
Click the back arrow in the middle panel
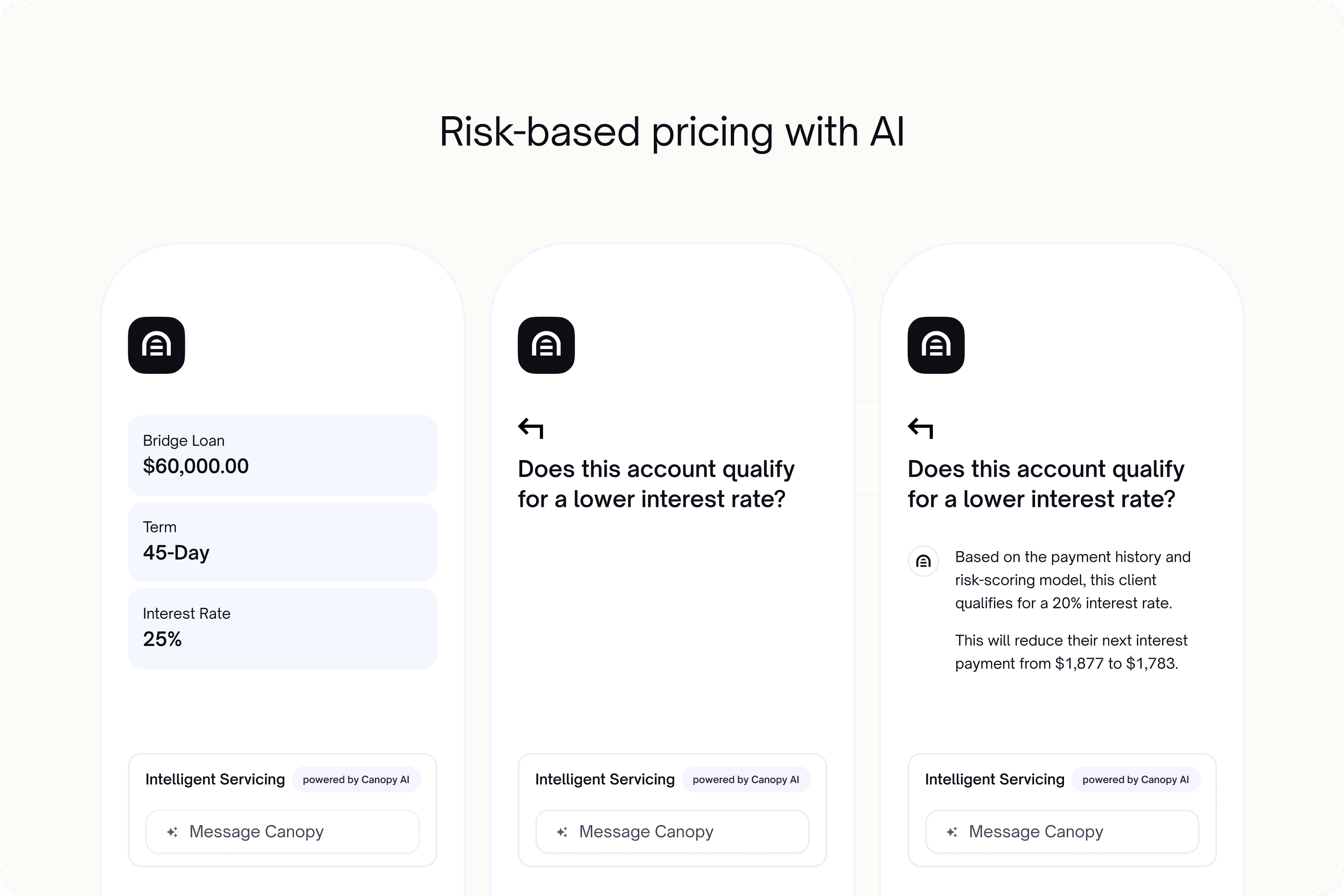point(530,428)
